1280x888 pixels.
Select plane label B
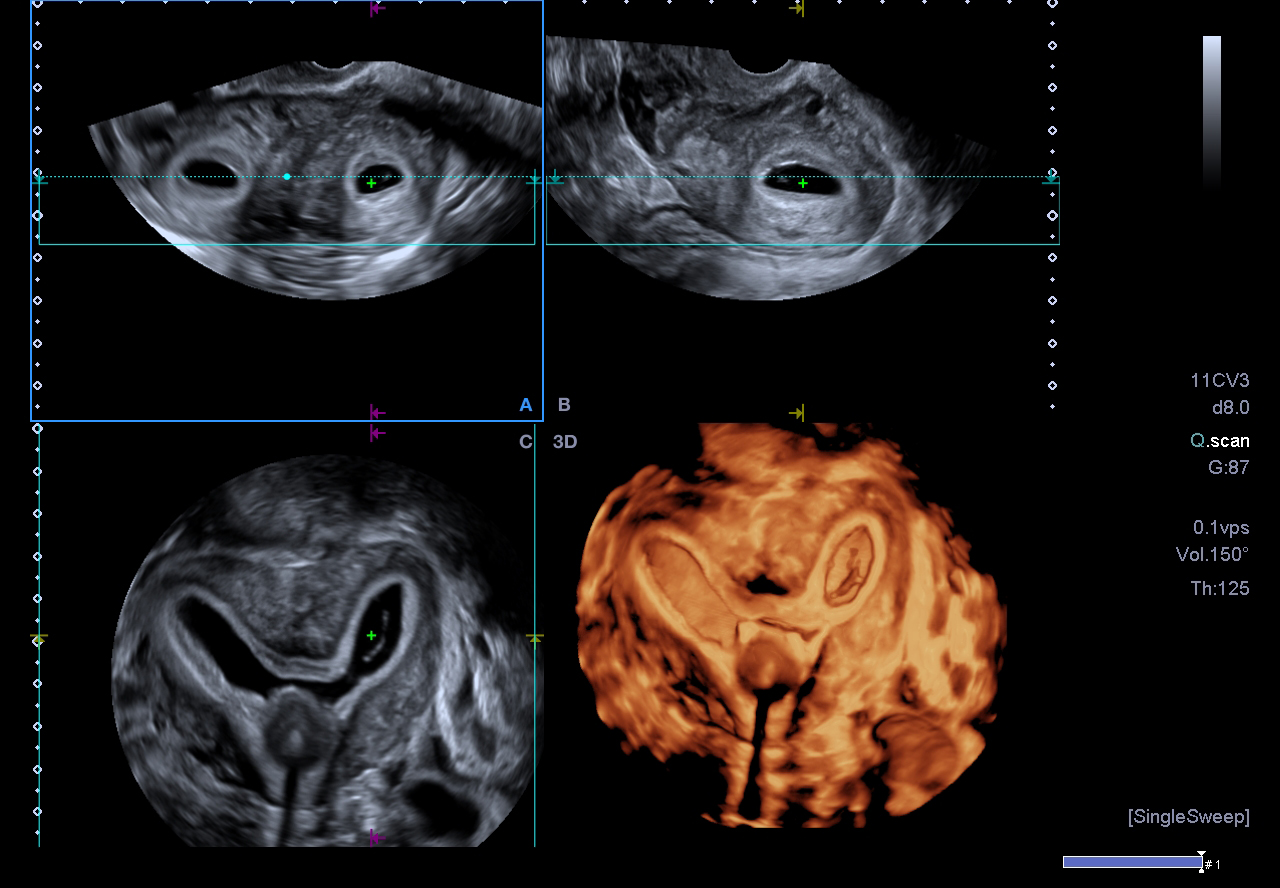coord(564,405)
